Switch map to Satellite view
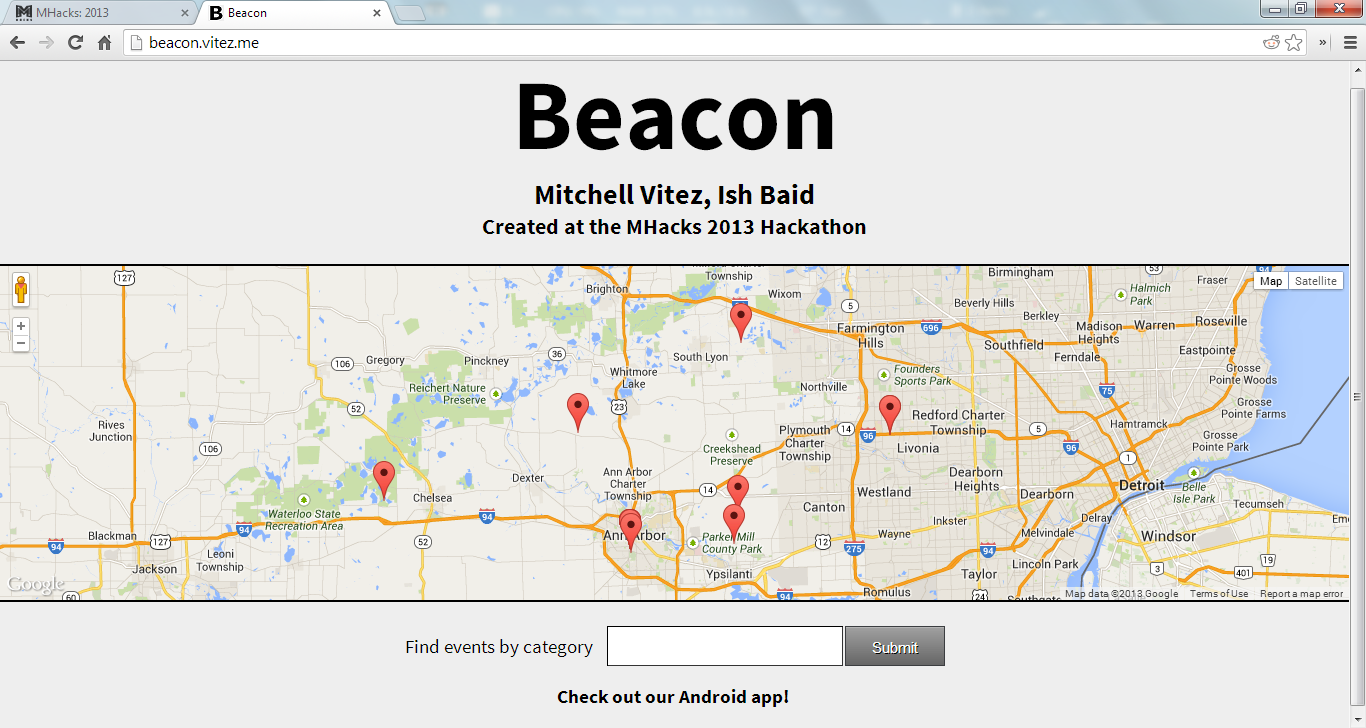This screenshot has height=728, width=1366. point(1315,281)
